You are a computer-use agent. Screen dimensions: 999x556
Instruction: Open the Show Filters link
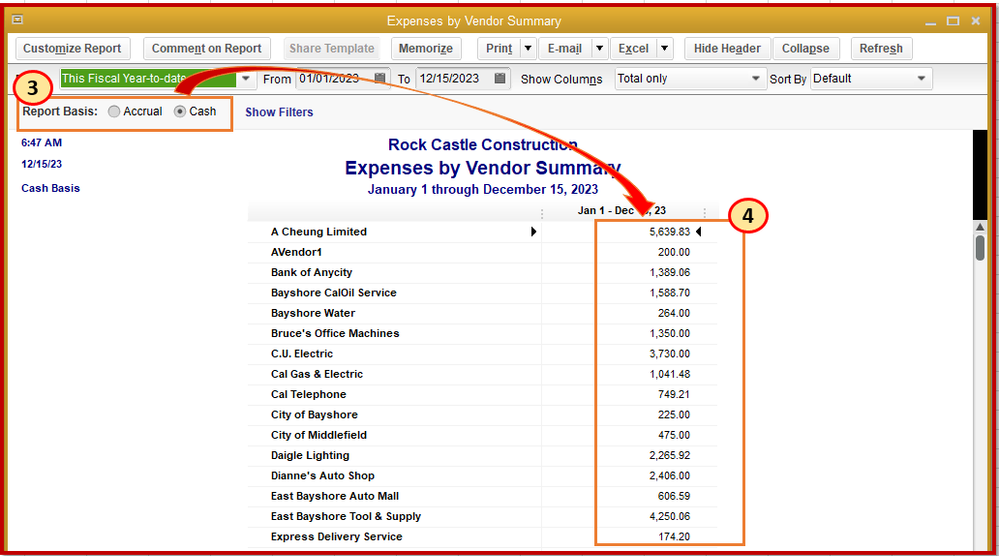click(279, 112)
